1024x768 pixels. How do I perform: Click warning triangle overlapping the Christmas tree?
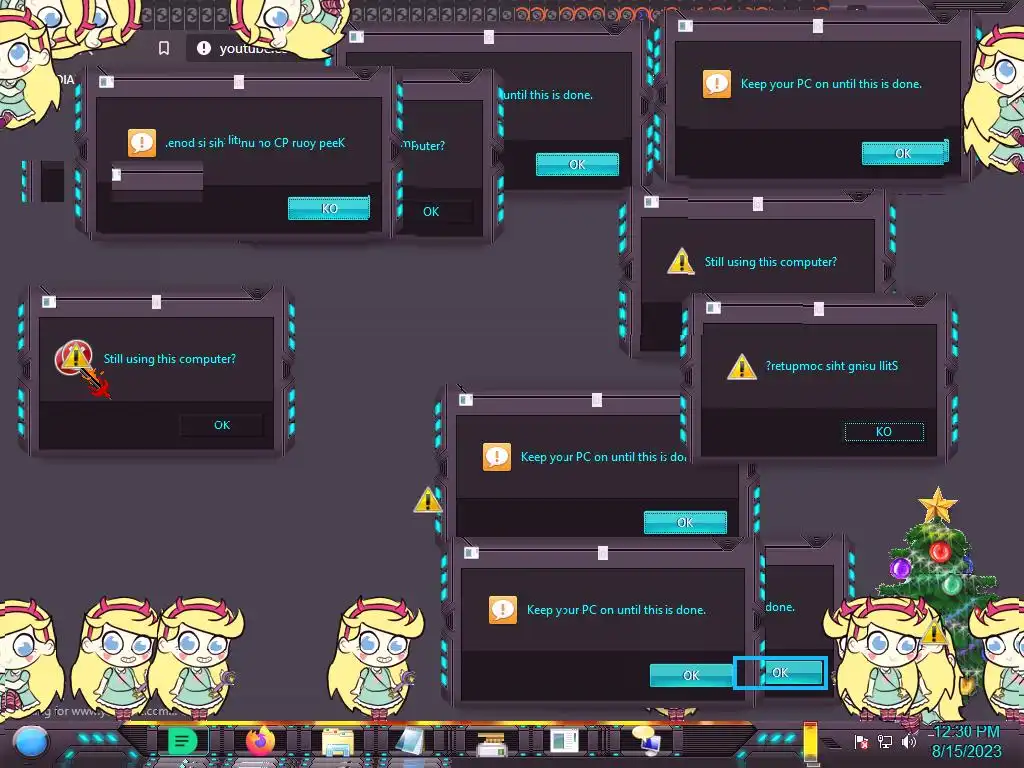tap(934, 632)
